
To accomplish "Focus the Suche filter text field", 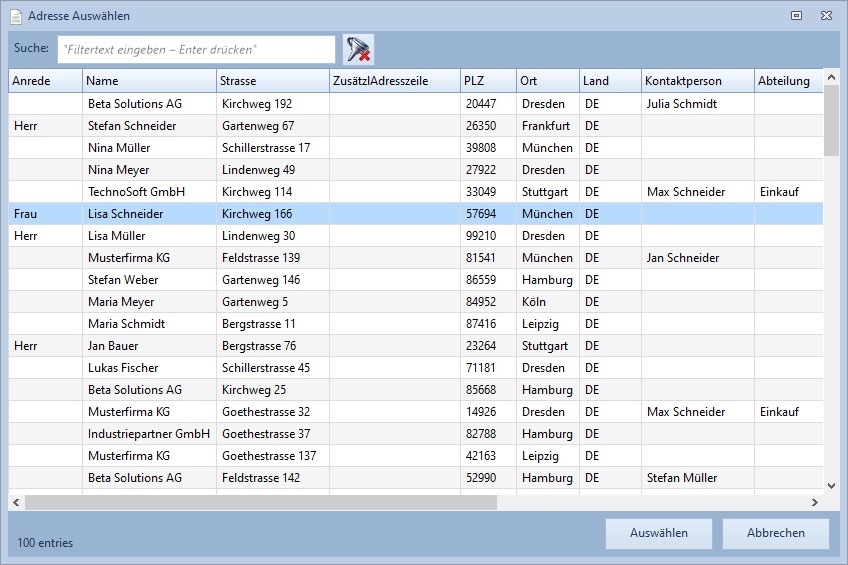I will 196,49.
